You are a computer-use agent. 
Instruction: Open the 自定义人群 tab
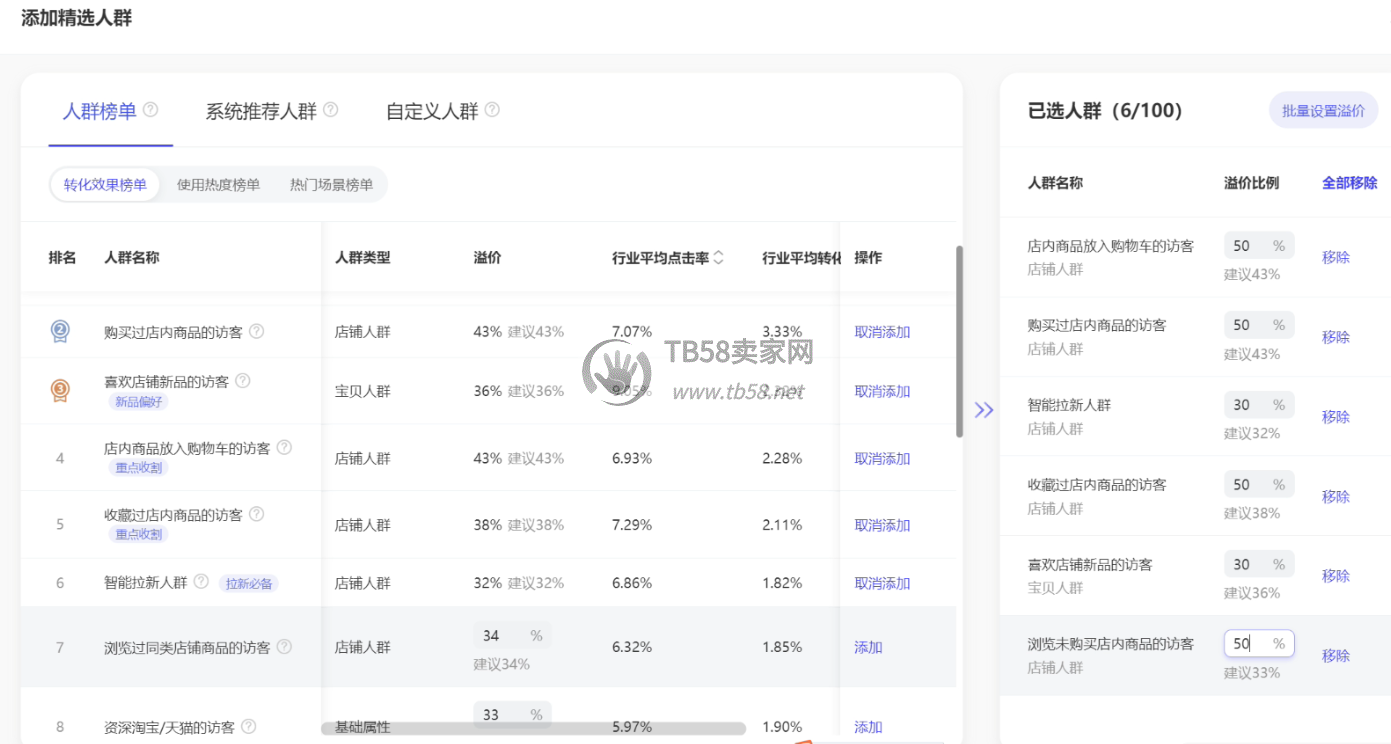click(432, 111)
